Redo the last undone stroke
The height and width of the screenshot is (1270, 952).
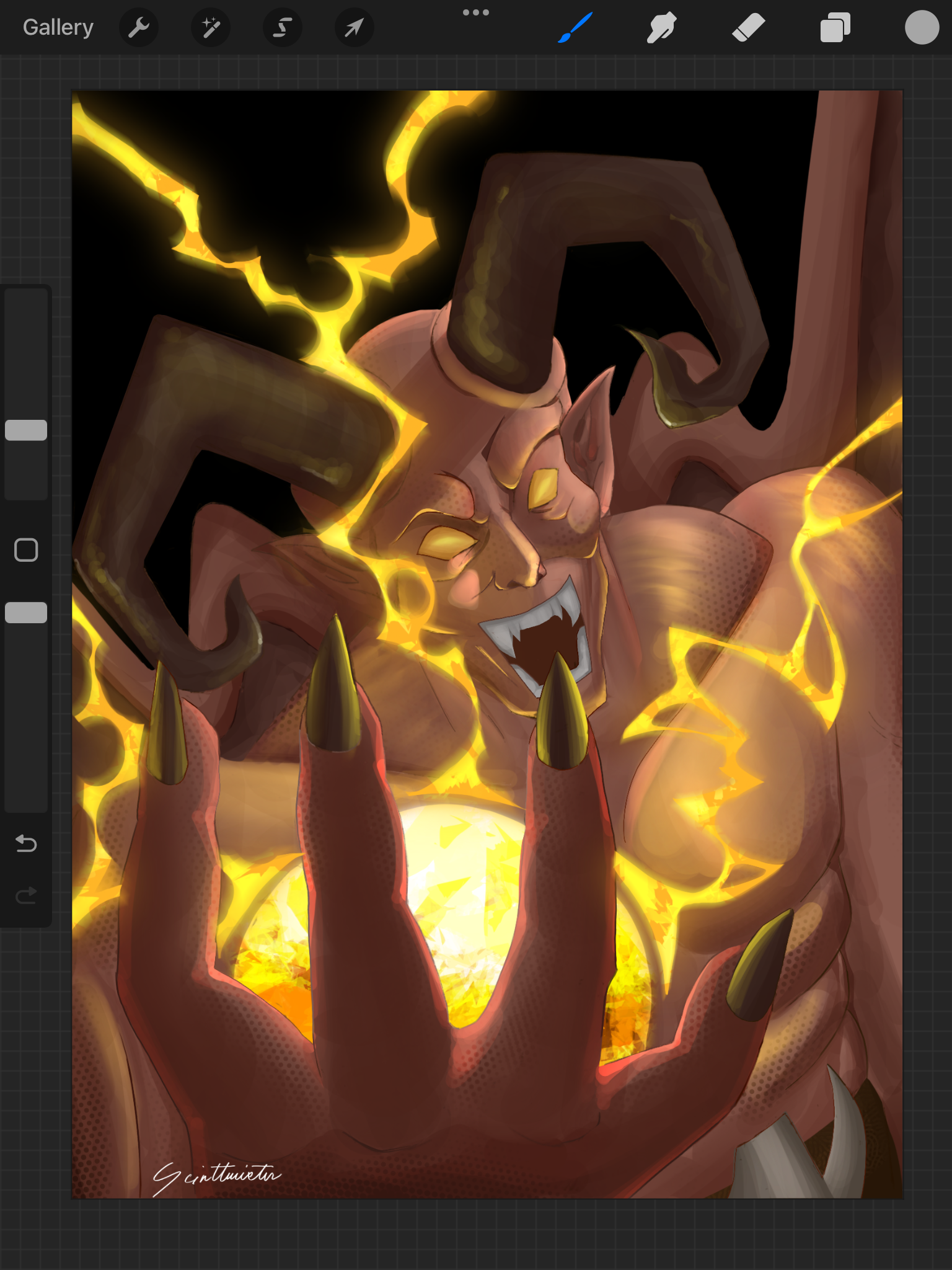click(x=26, y=895)
